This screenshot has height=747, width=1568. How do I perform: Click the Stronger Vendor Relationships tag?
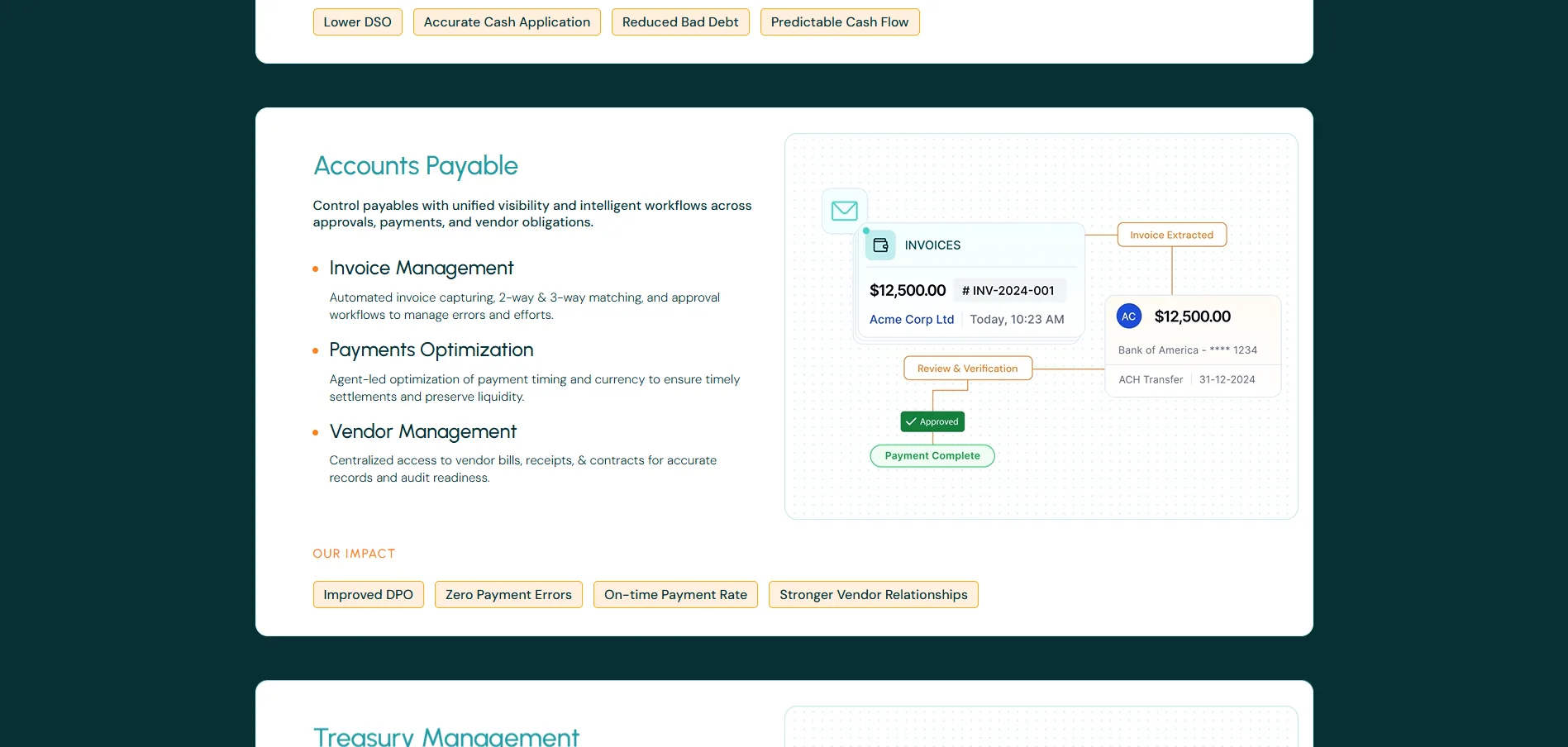click(x=874, y=595)
